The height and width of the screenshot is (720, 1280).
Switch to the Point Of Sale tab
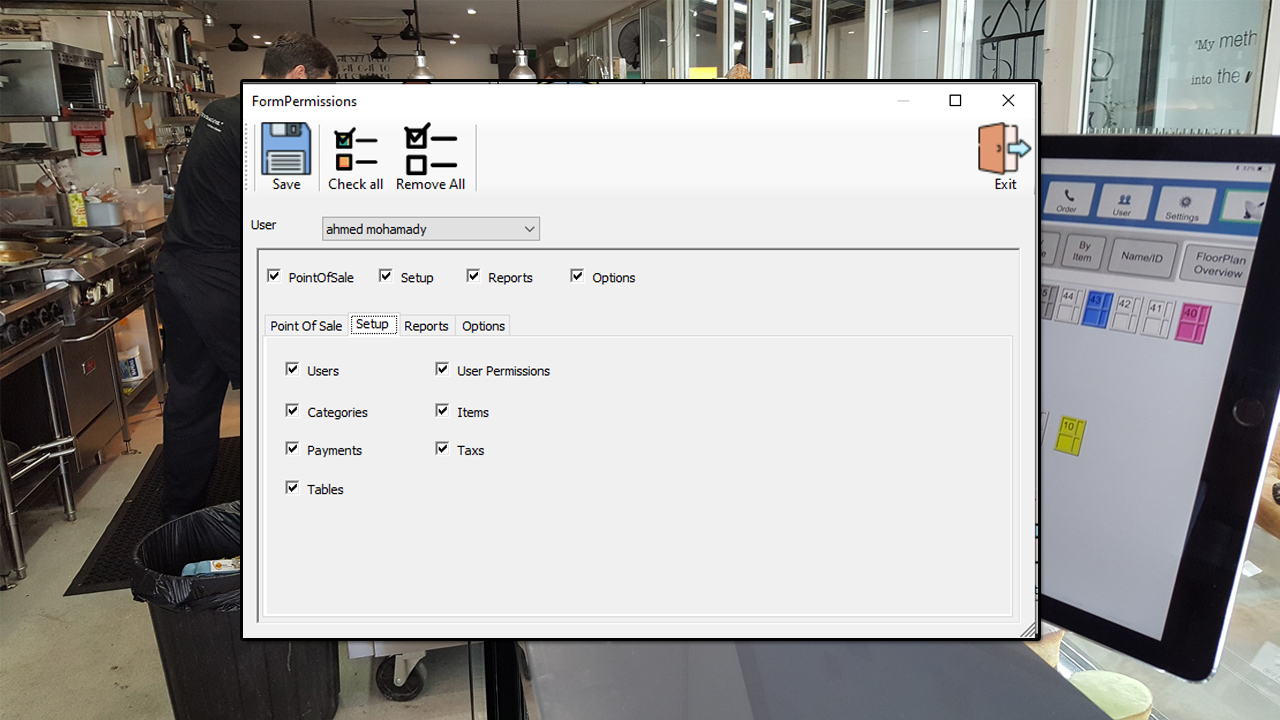(x=306, y=325)
